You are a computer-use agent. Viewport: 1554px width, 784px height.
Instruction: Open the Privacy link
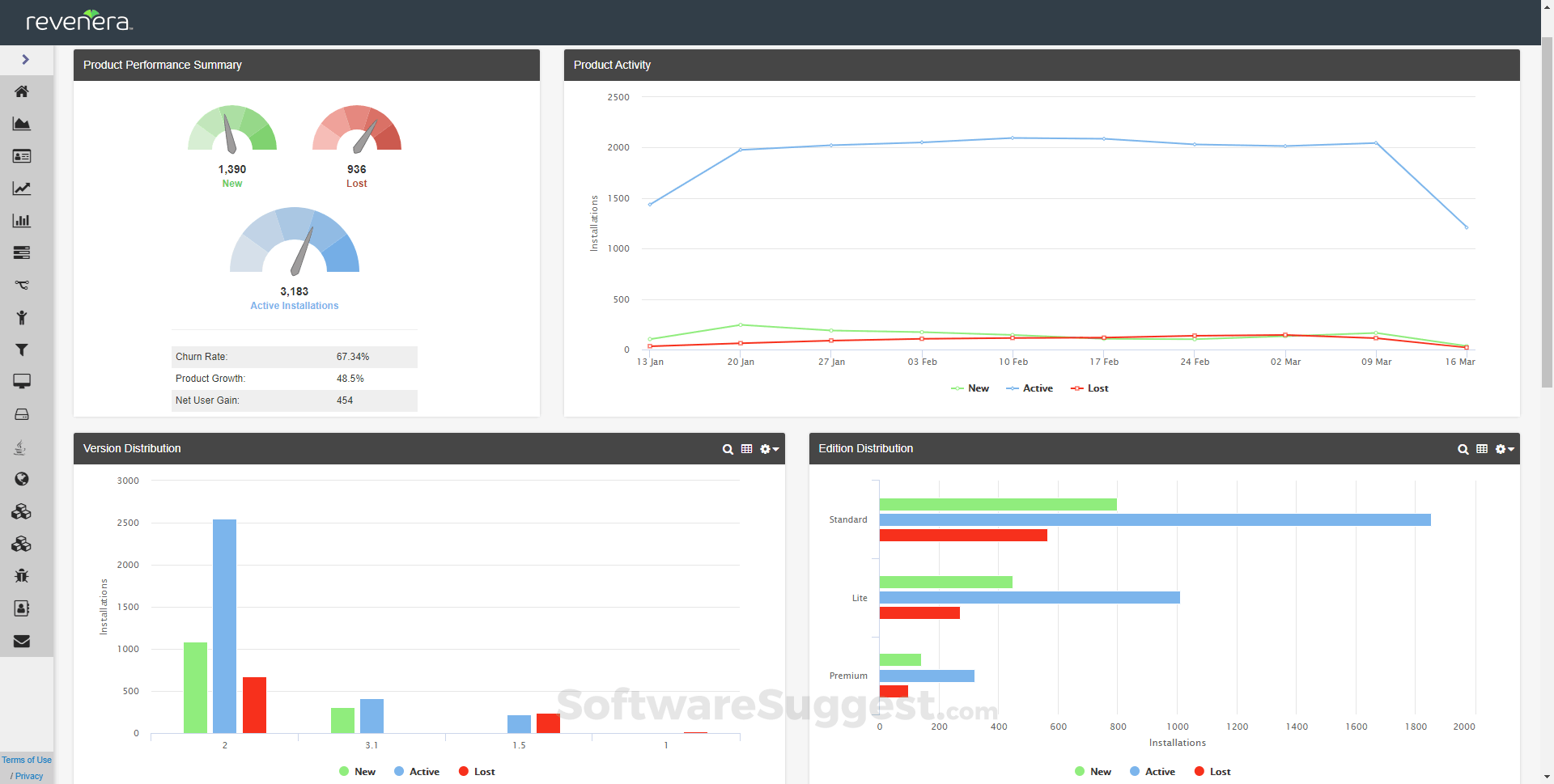click(28, 775)
